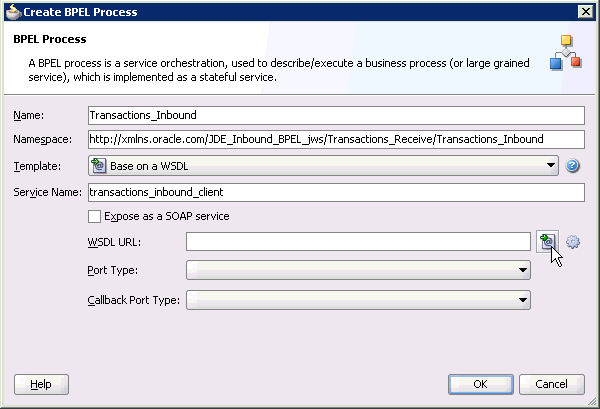Click the 'Service Name:' label

(x=47, y=192)
